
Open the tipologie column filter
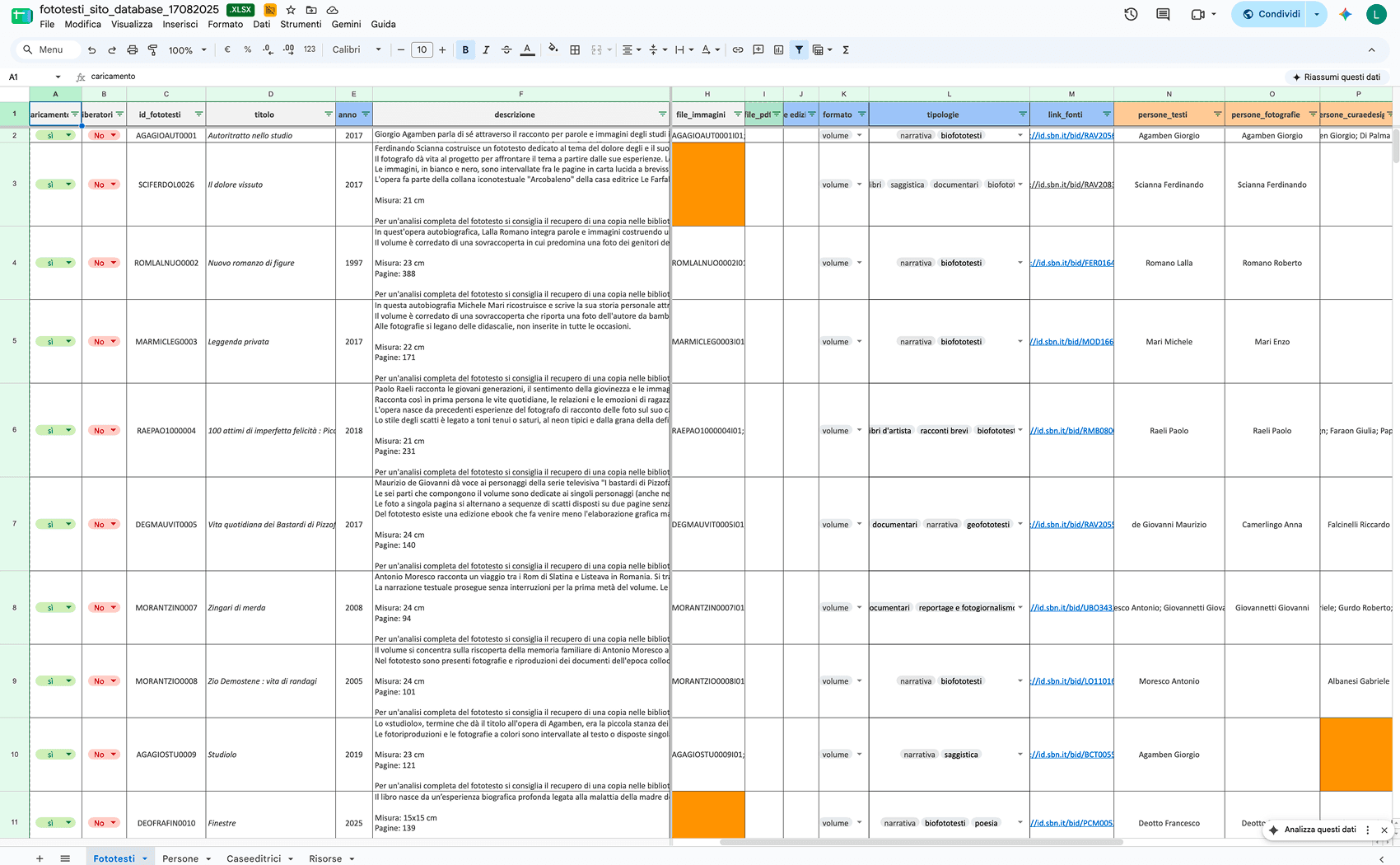coord(1022,115)
